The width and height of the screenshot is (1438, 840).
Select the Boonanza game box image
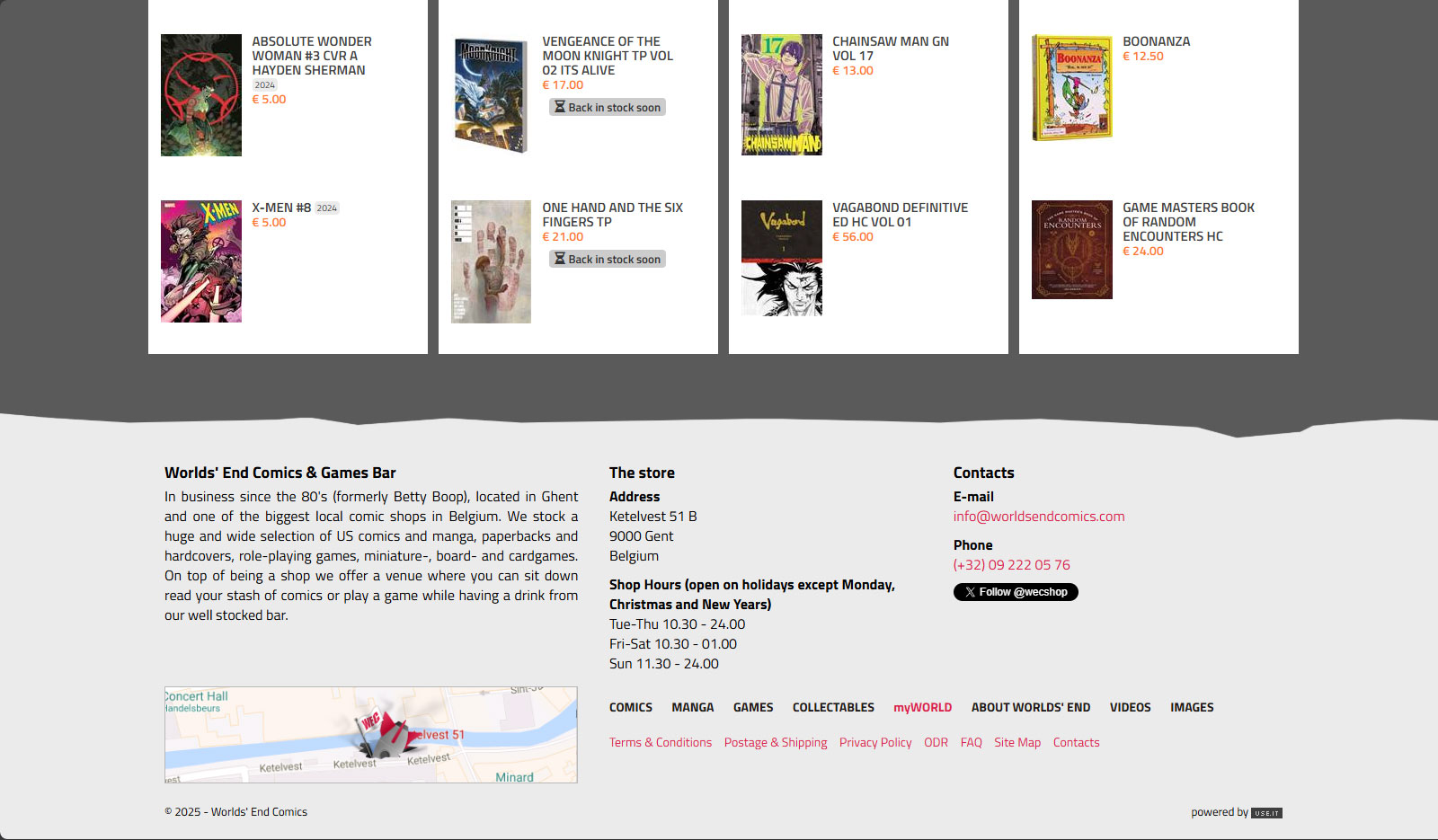pyautogui.click(x=1071, y=88)
